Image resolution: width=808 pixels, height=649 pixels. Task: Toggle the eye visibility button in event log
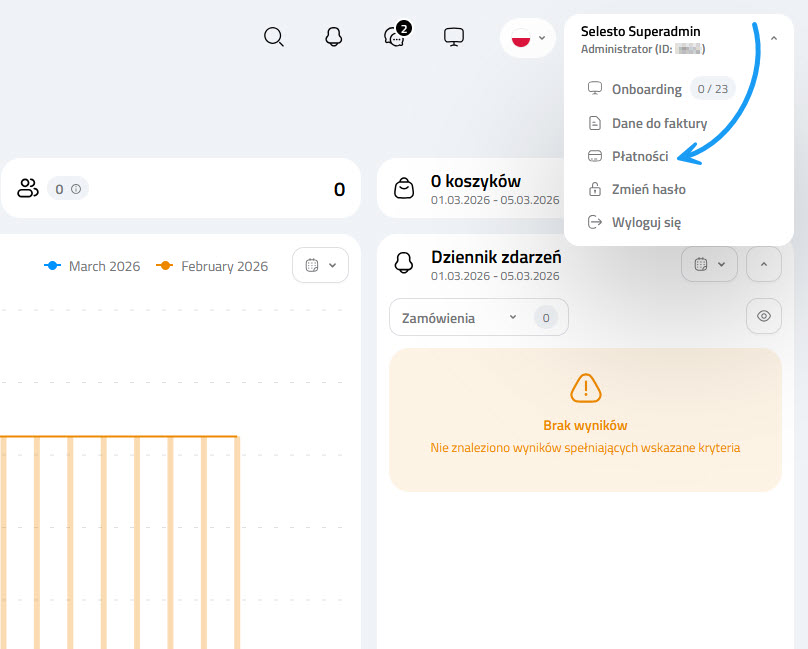764,316
